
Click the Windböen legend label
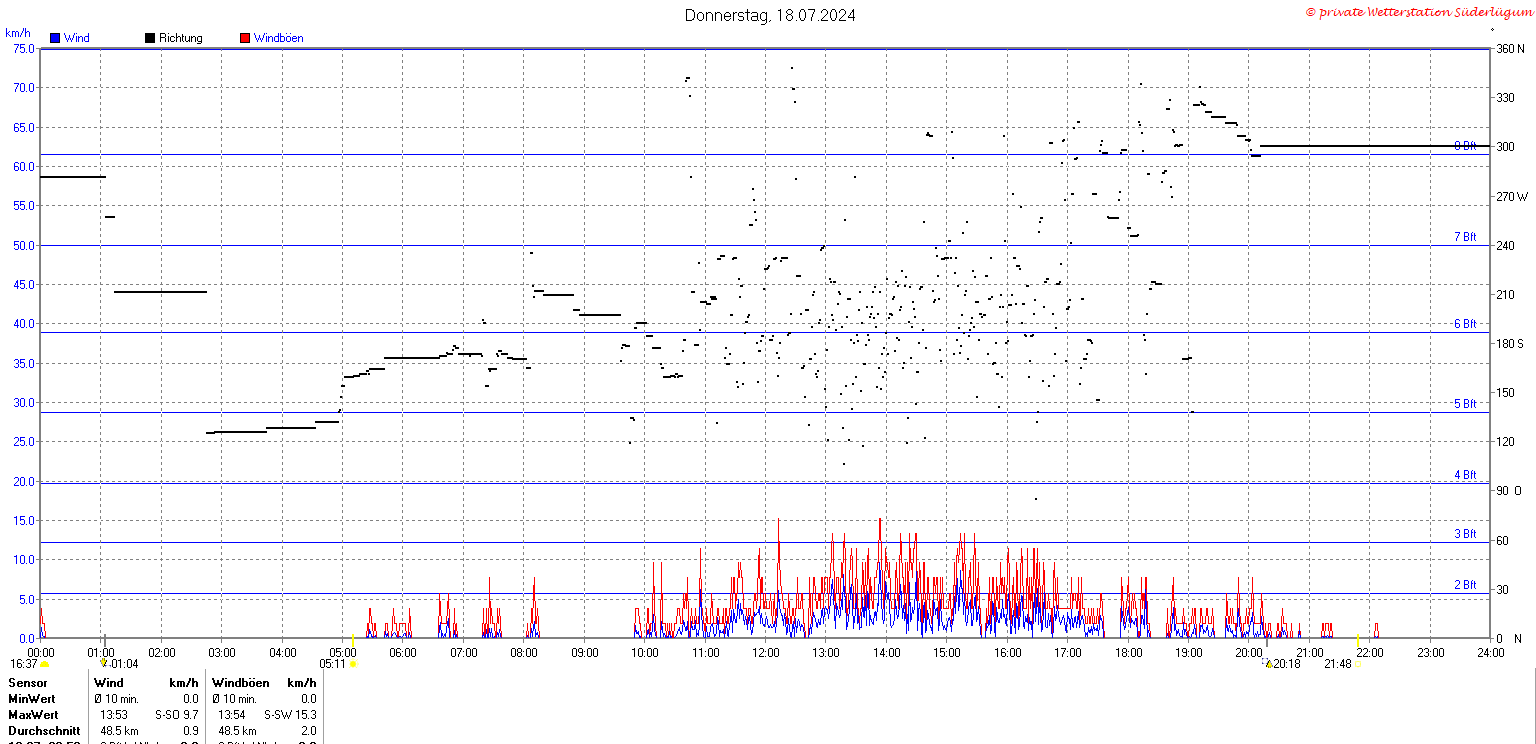coord(279,38)
